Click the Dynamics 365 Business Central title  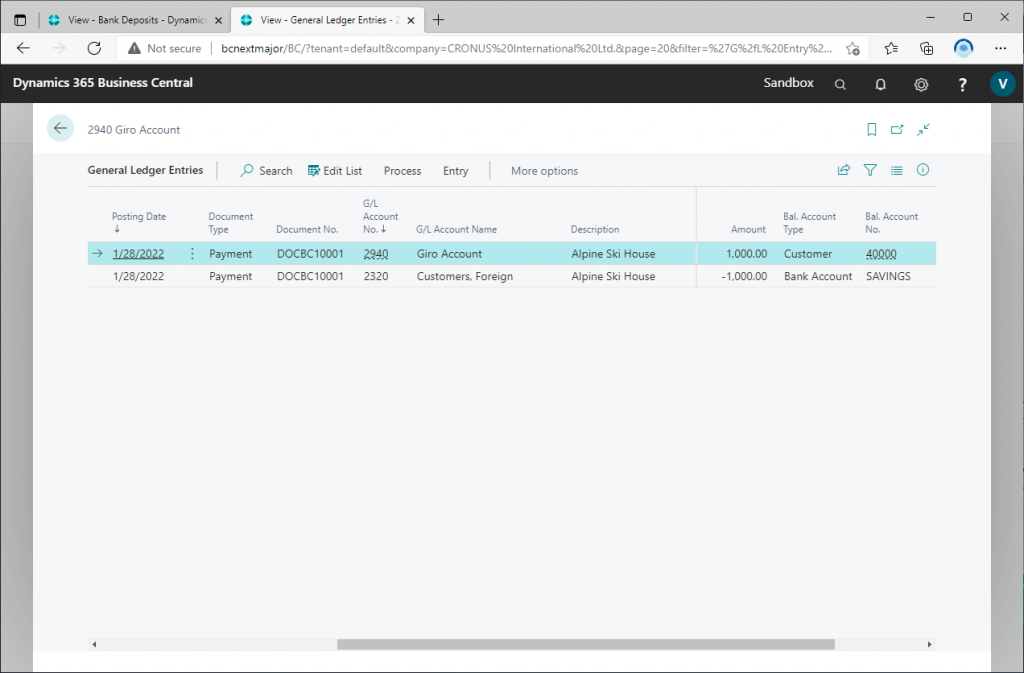[103, 83]
